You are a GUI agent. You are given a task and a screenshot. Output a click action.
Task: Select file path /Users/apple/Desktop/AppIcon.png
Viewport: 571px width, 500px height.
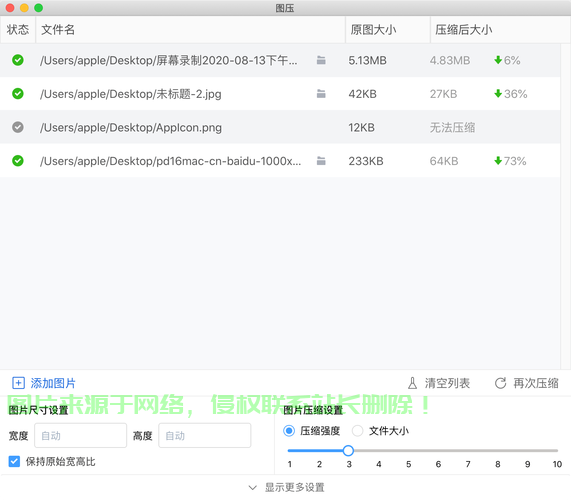(x=131, y=127)
